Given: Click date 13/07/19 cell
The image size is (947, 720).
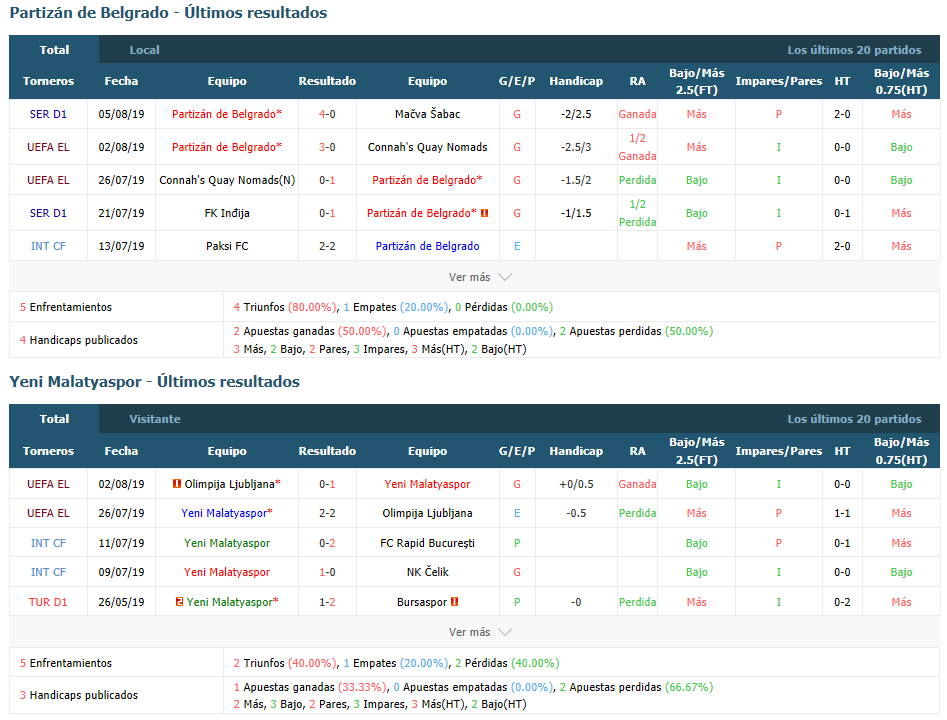Looking at the screenshot, I should pyautogui.click(x=121, y=246).
